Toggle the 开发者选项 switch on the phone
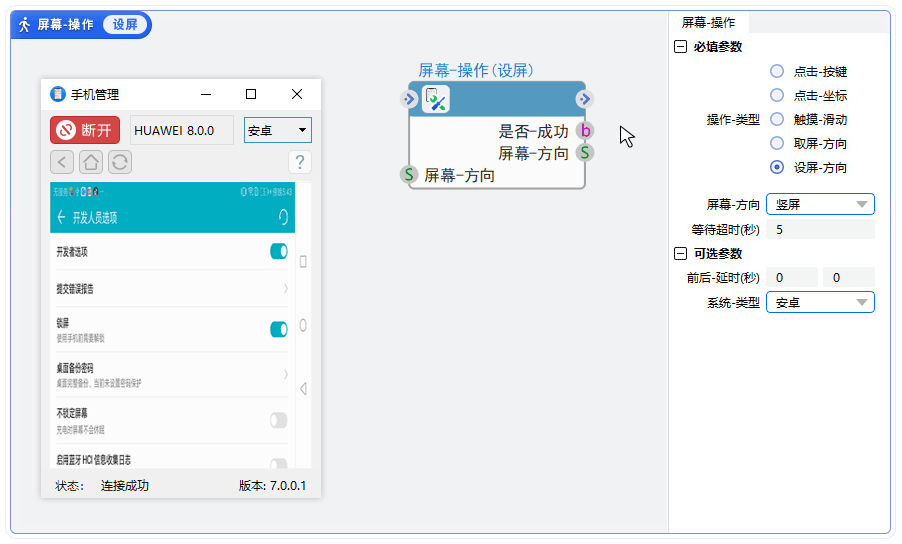The height and width of the screenshot is (544, 902). point(279,252)
